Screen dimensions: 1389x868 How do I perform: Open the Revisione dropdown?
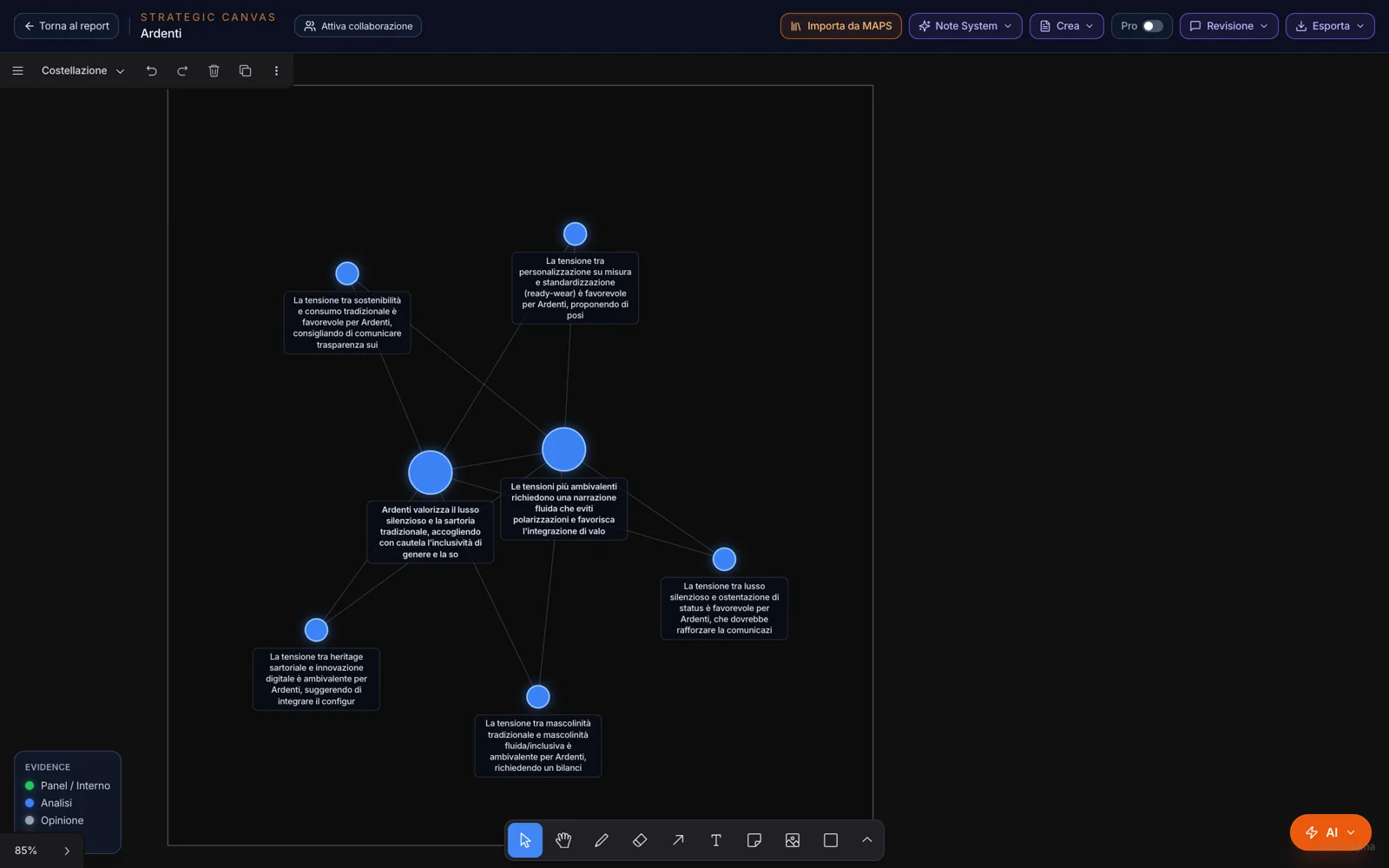(x=1228, y=26)
